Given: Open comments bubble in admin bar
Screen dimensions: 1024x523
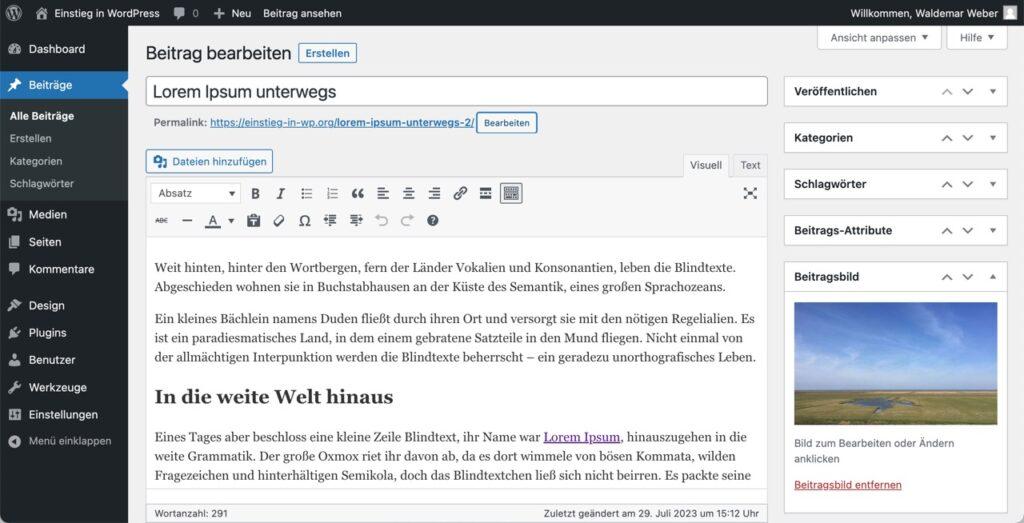Looking at the screenshot, I should click(x=186, y=13).
